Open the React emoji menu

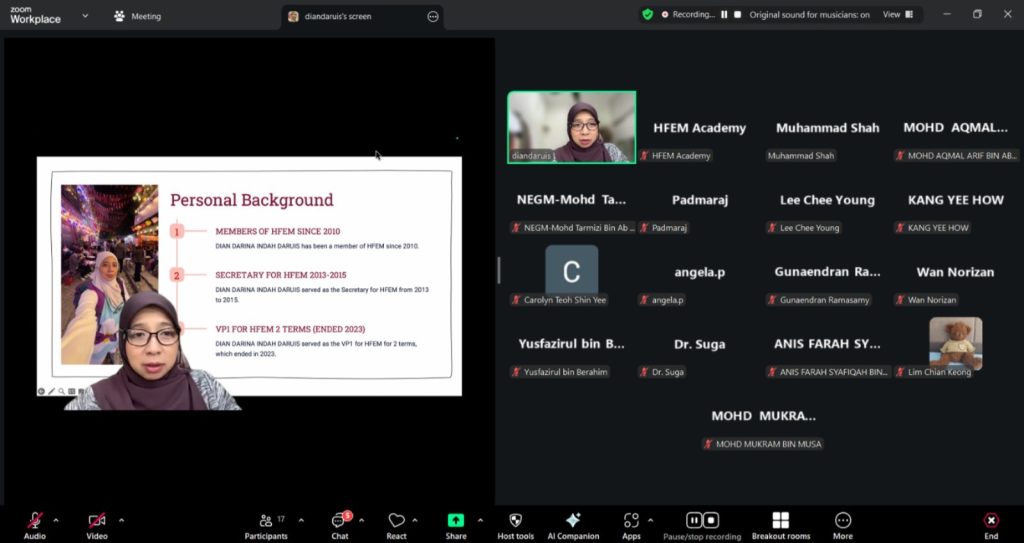[396, 521]
